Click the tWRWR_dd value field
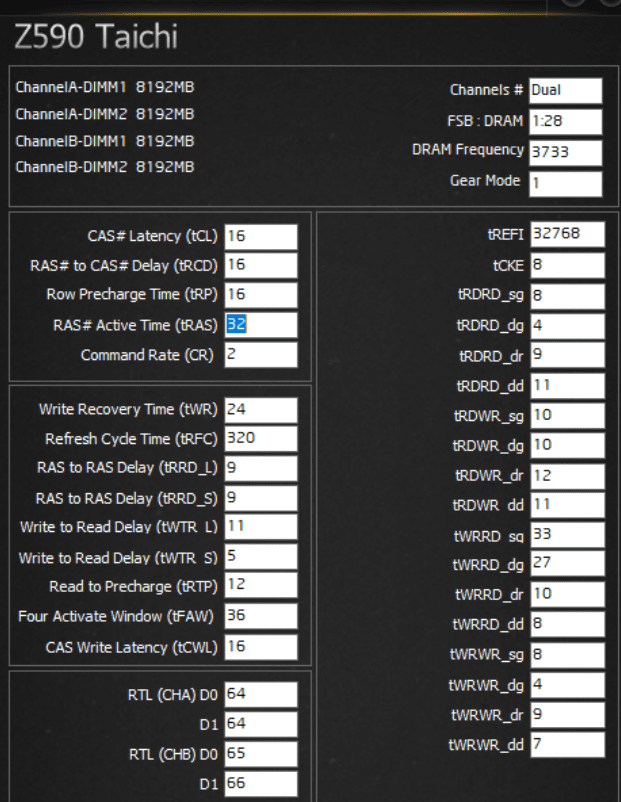Image resolution: width=621 pixels, height=802 pixels. pyautogui.click(x=567, y=744)
